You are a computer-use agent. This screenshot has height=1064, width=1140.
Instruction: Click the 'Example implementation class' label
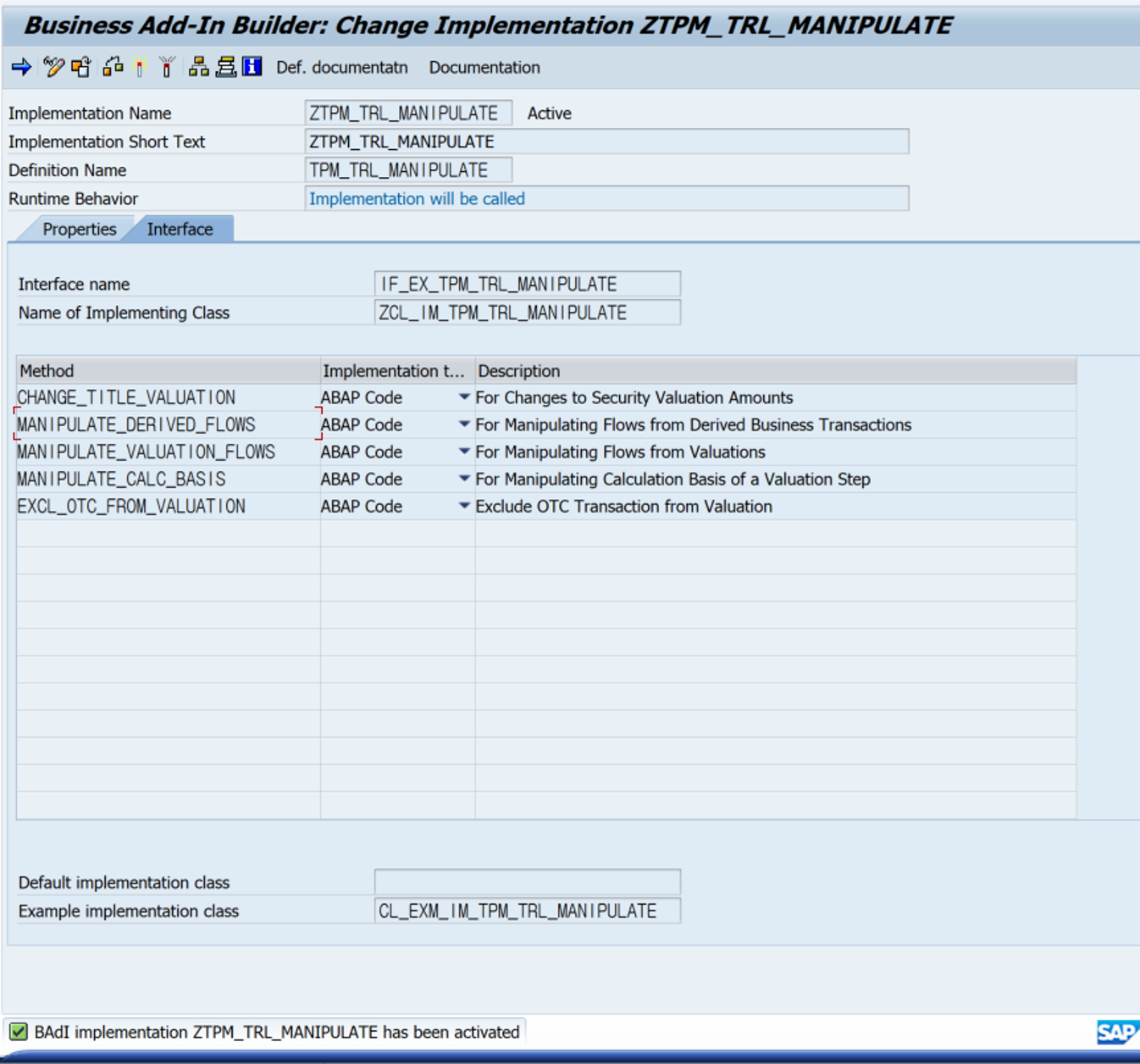[x=129, y=912]
